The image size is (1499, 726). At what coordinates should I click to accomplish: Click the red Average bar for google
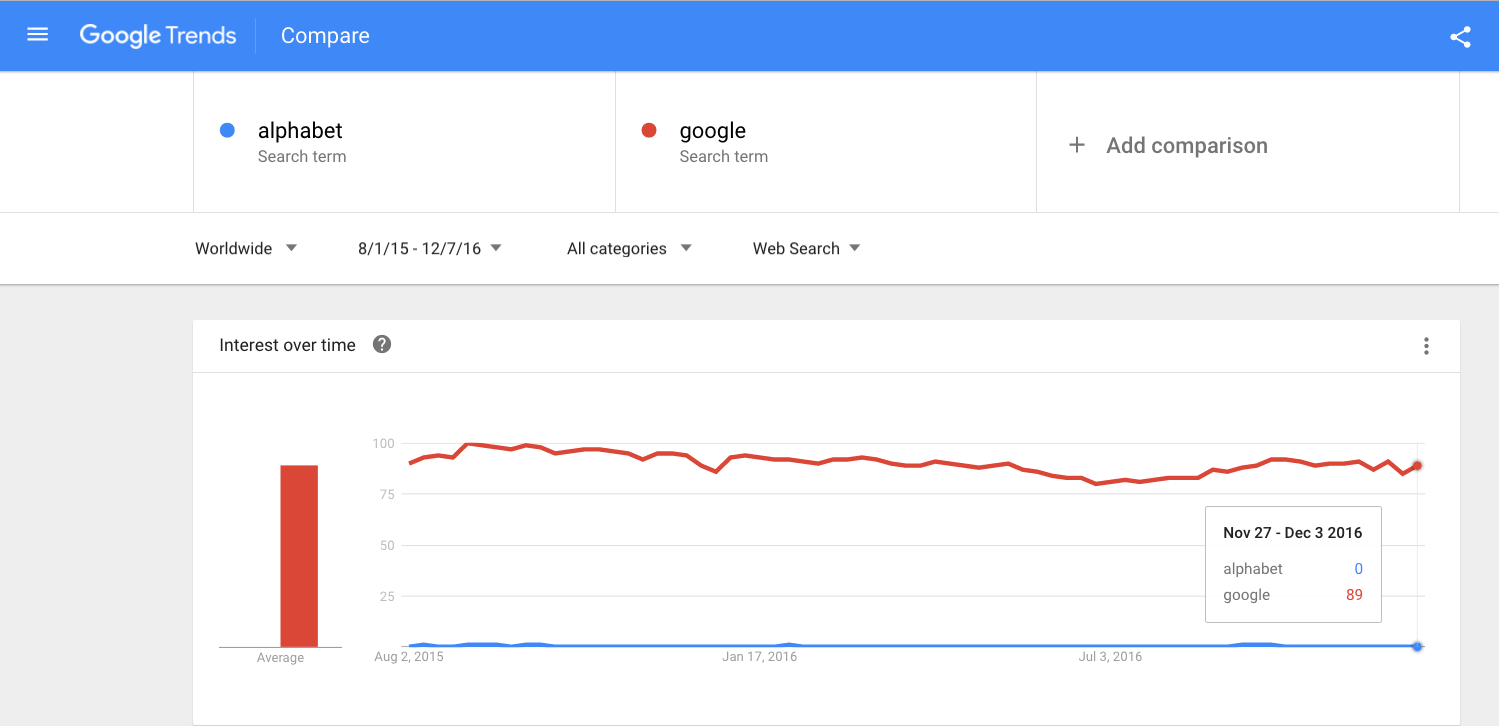(x=299, y=556)
